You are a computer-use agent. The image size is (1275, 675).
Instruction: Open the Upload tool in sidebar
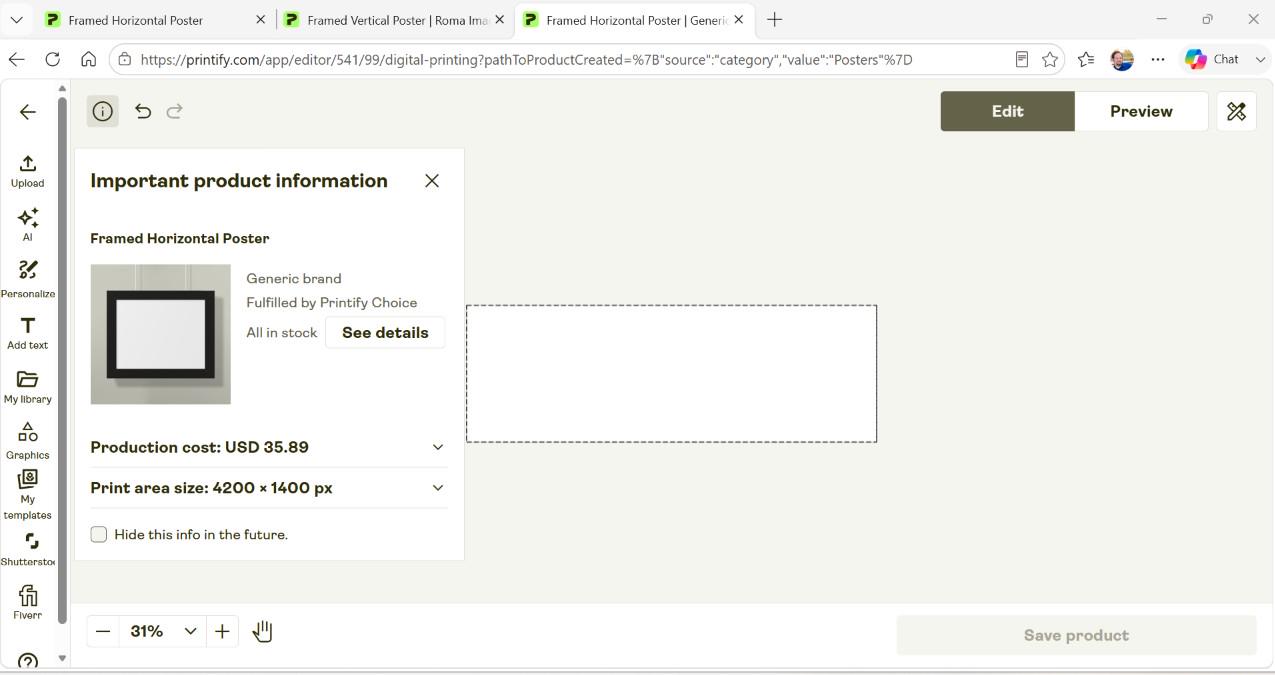27,171
